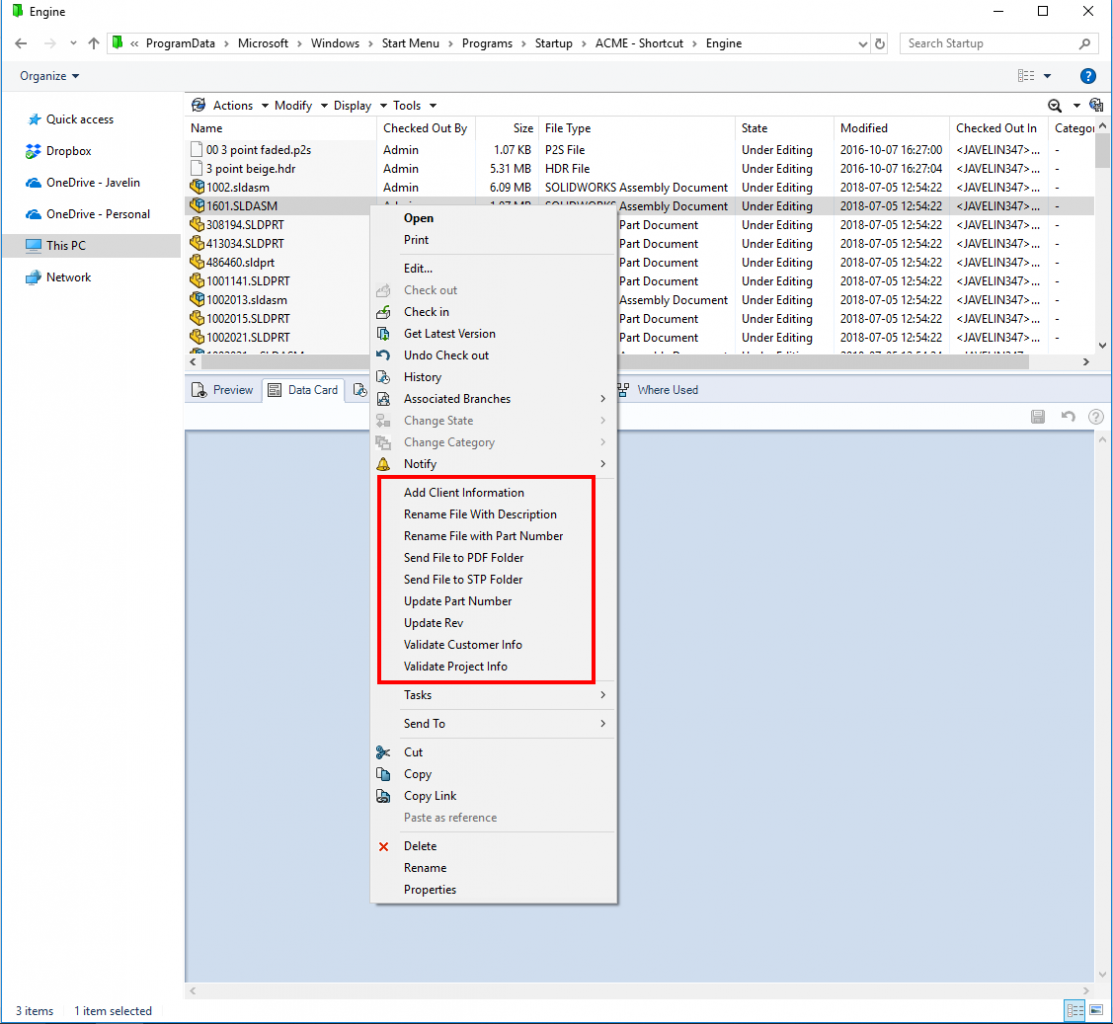Image resolution: width=1113 pixels, height=1024 pixels.
Task: Select Rename File with Part Number
Action: coord(483,536)
